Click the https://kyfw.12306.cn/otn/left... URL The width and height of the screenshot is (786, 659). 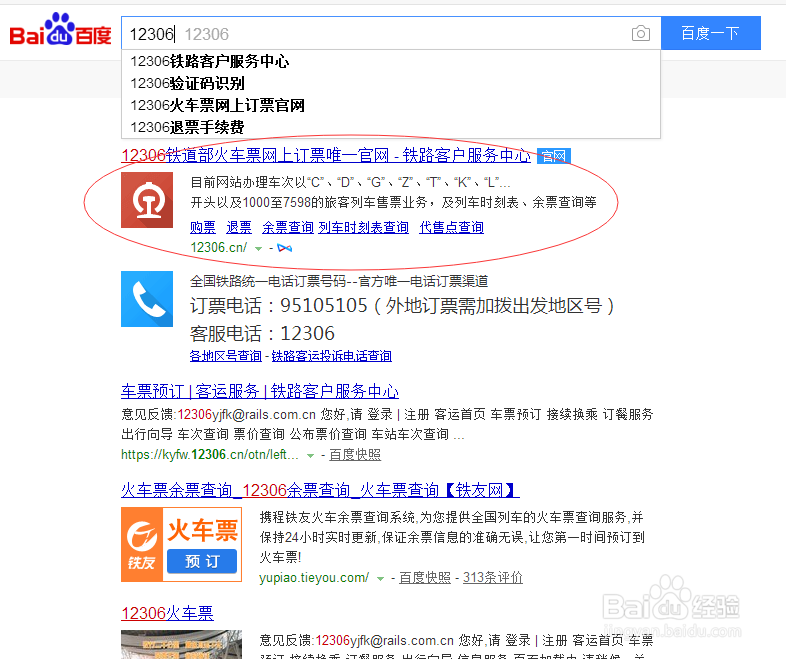(210, 455)
